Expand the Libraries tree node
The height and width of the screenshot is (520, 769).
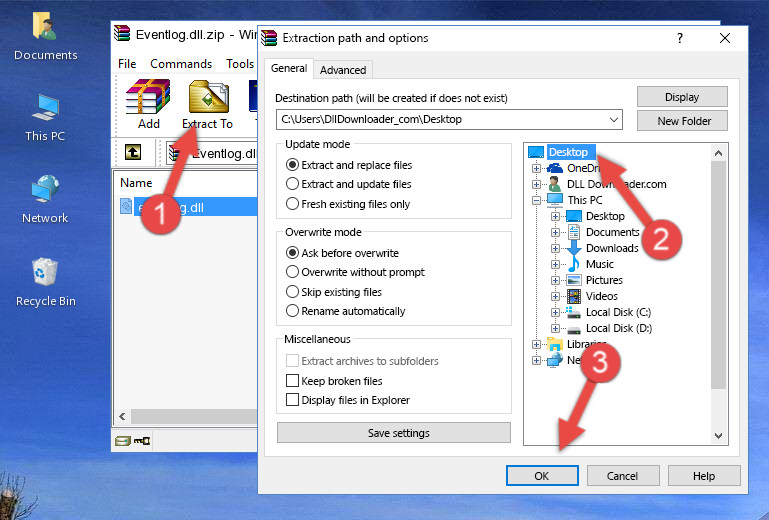pyautogui.click(x=537, y=344)
